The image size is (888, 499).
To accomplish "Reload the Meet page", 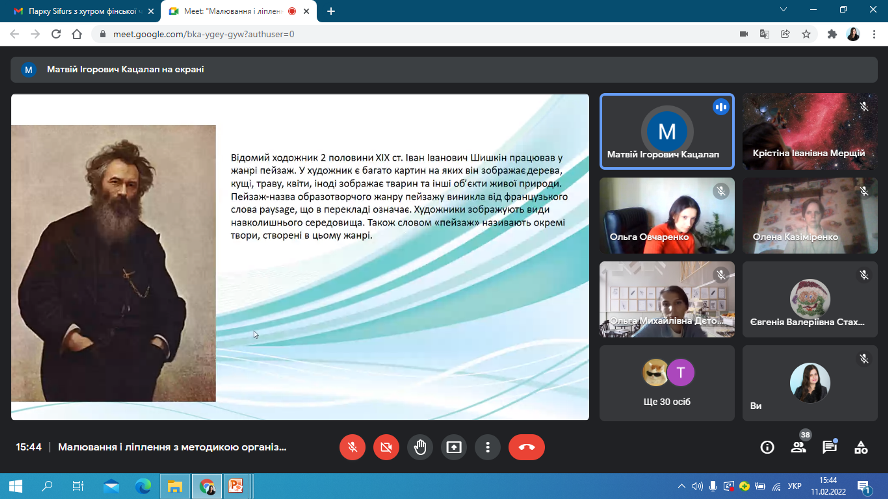I will click(x=56, y=34).
